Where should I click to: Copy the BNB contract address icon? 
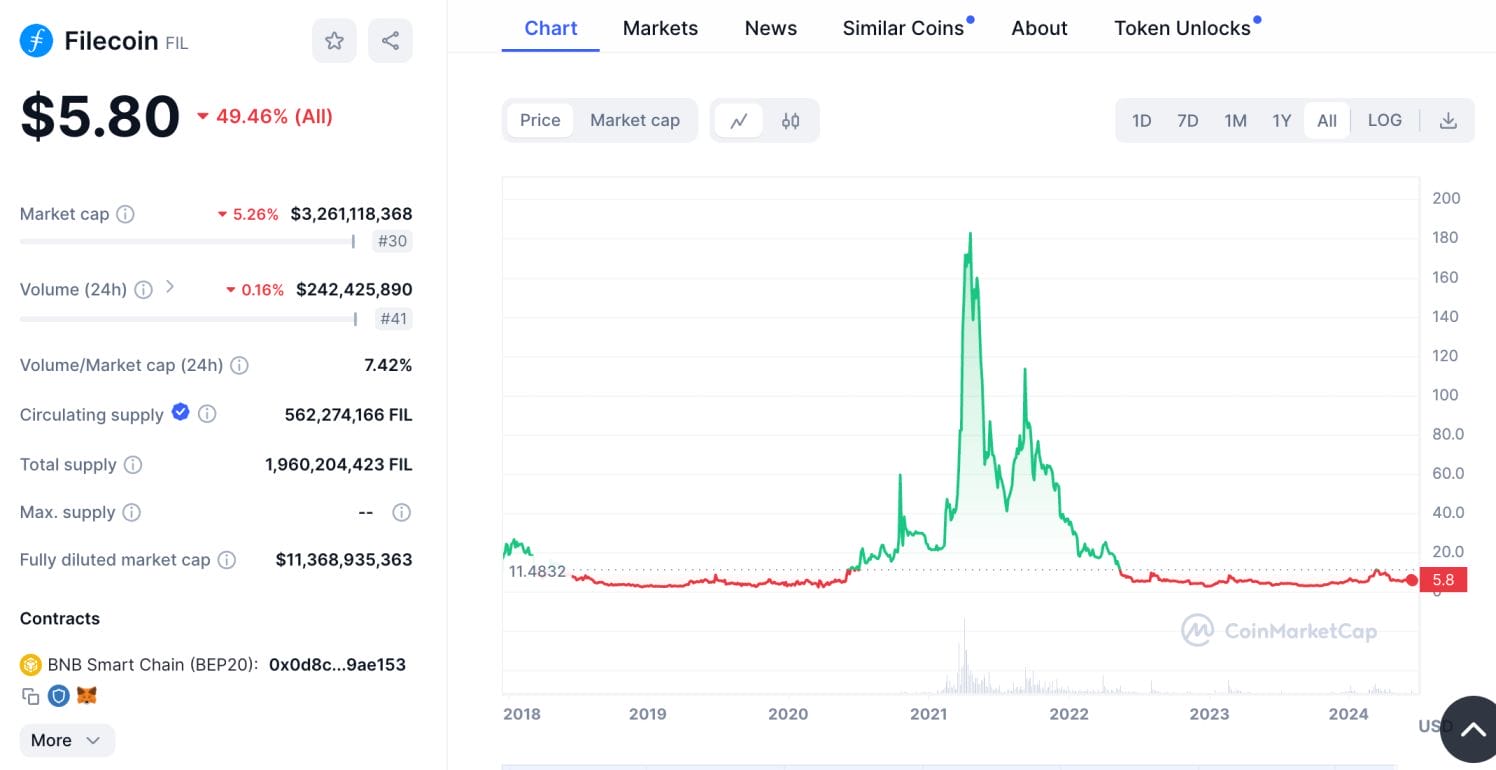pos(30,695)
